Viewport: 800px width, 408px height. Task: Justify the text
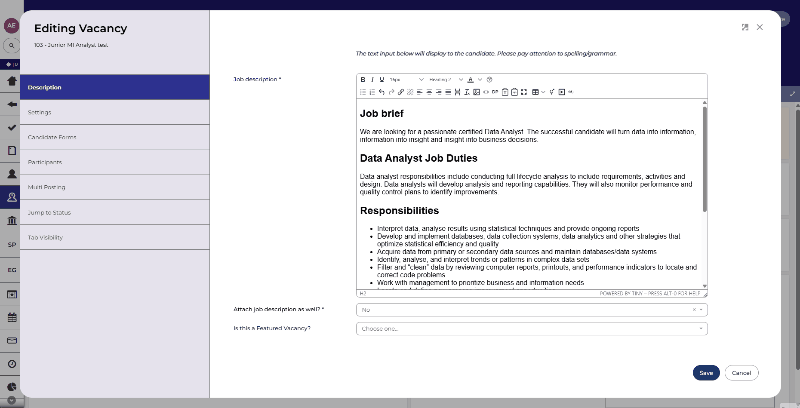click(448, 92)
